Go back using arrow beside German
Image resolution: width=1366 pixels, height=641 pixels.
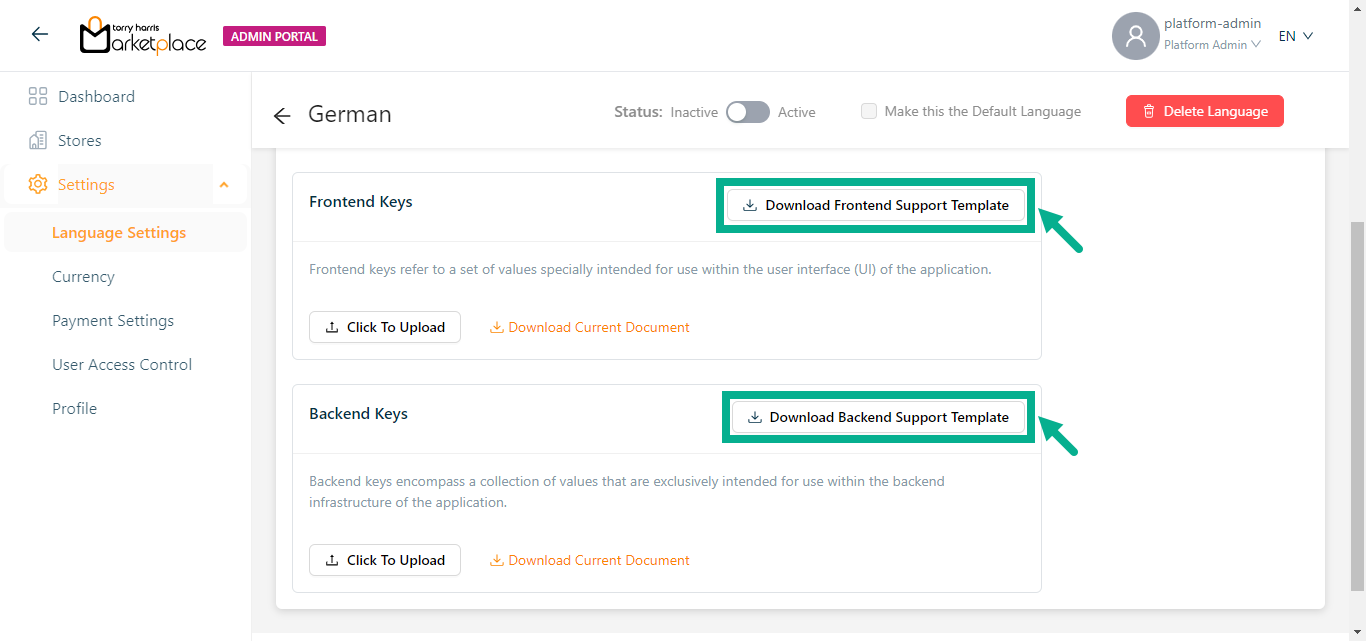pos(282,116)
